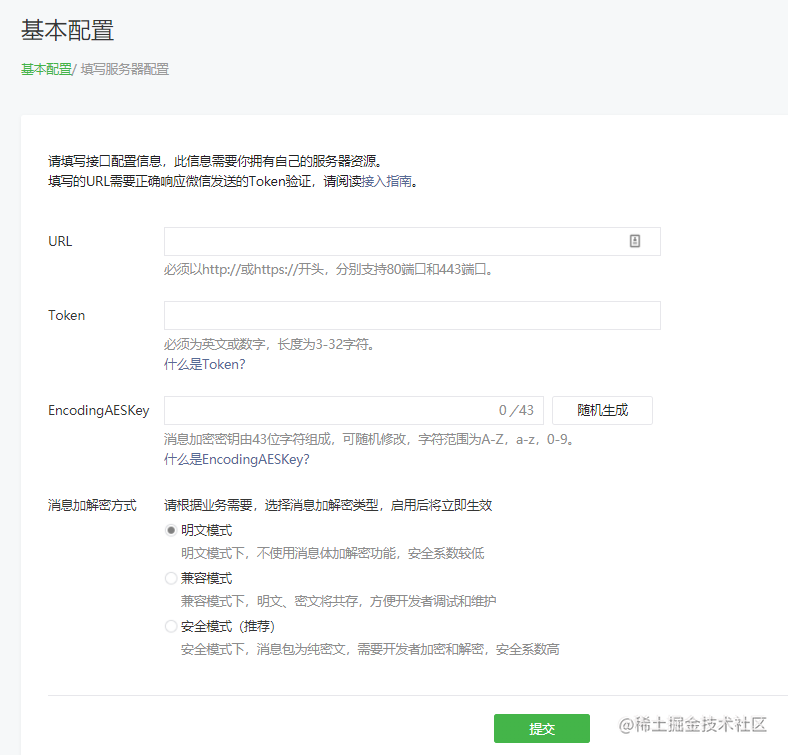This screenshot has height=755, width=788.
Task: Click the URL input field
Action: click(x=412, y=241)
